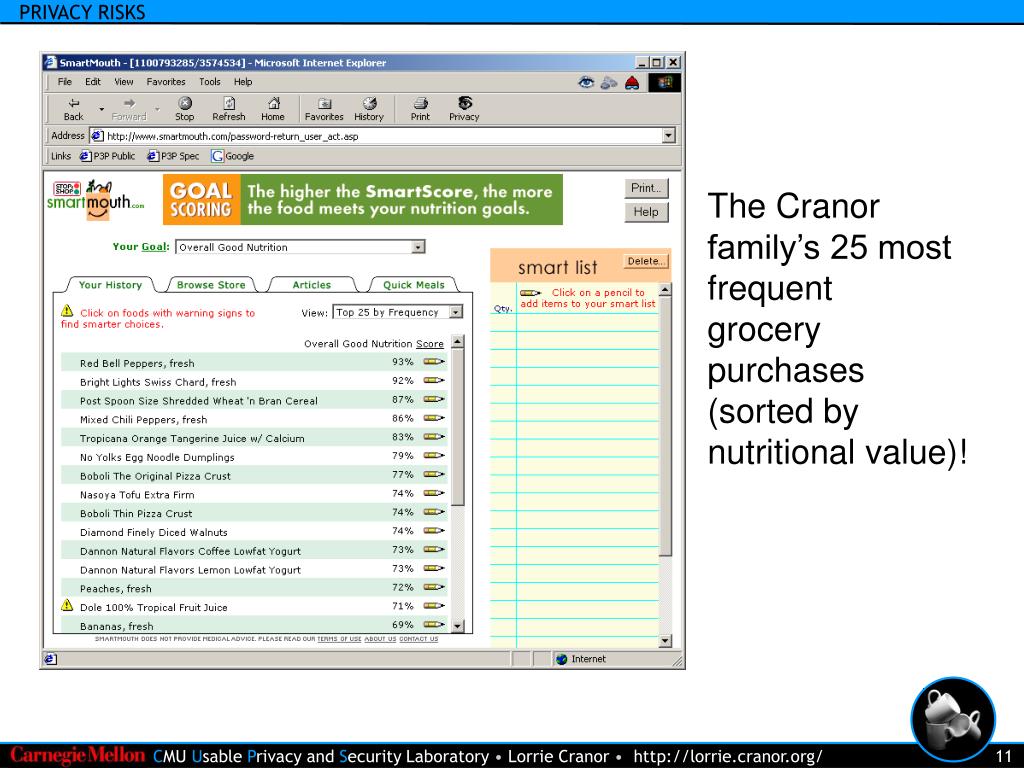Click the page scrollbar down arrow
The height and width of the screenshot is (768, 1024).
click(x=664, y=641)
